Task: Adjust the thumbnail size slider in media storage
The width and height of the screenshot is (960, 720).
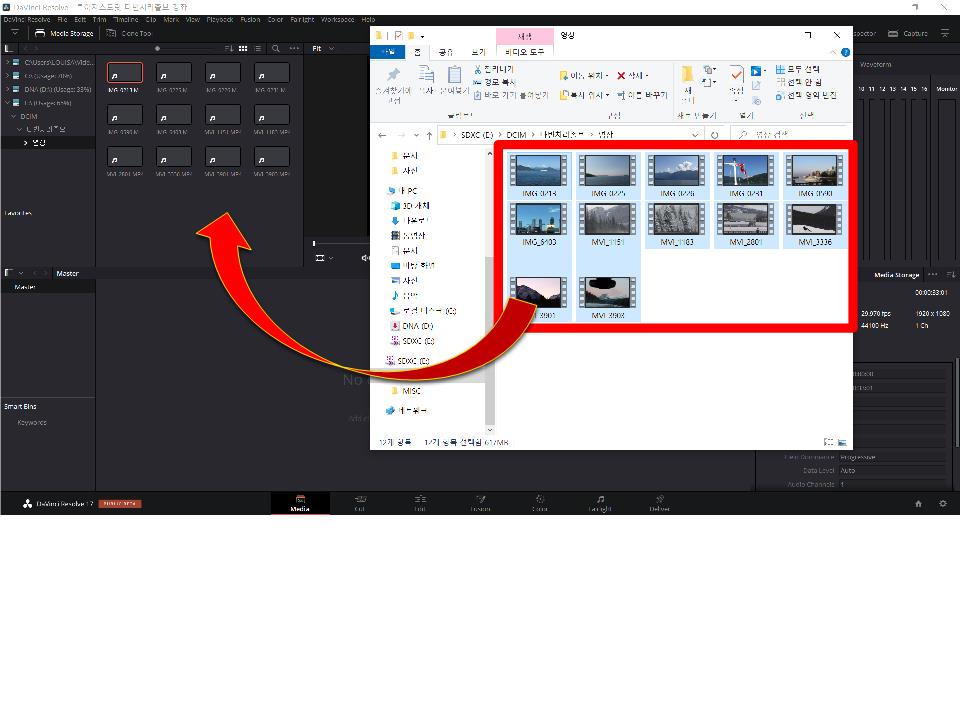Action: 157,48
